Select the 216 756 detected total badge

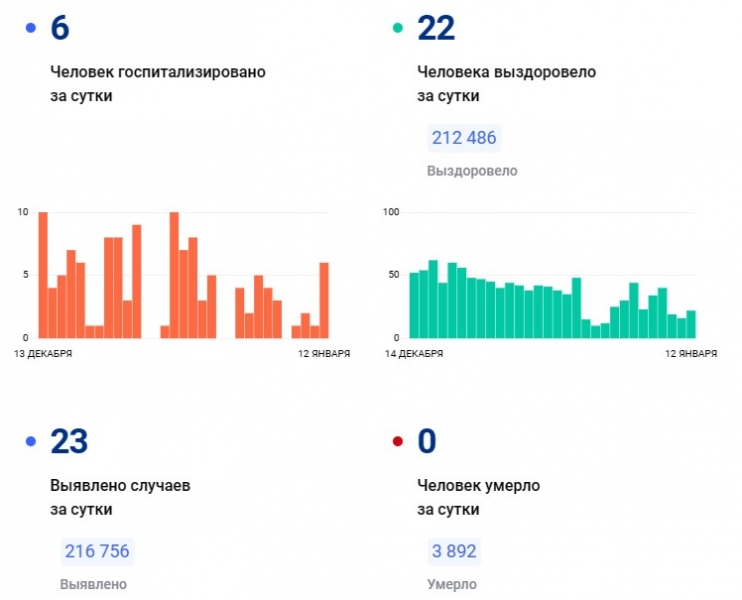97,551
